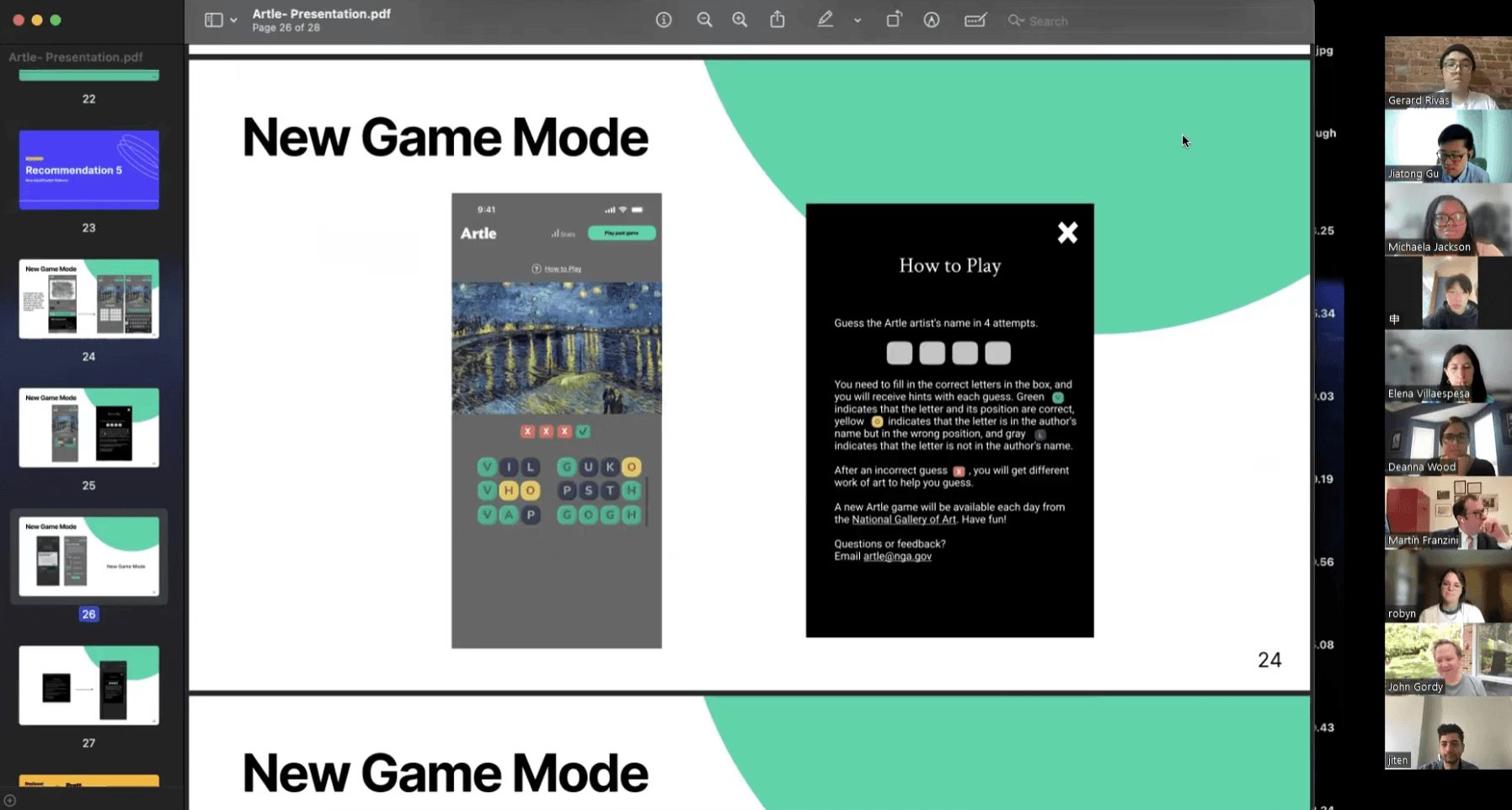The image size is (1512, 810).
Task: Open the sidebar view options chevron
Action: point(233,20)
